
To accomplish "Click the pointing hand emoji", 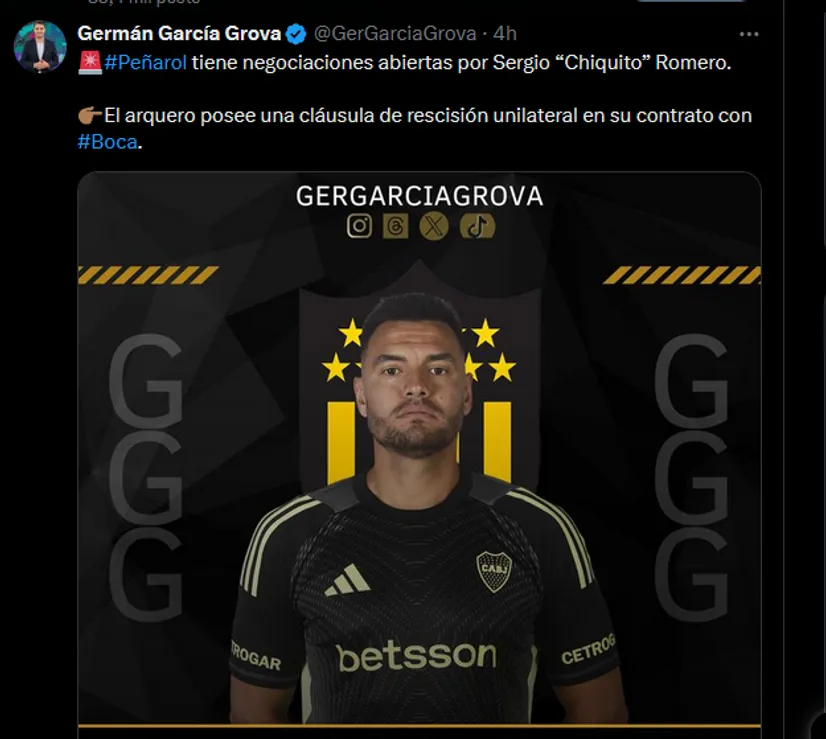I will coord(90,115).
